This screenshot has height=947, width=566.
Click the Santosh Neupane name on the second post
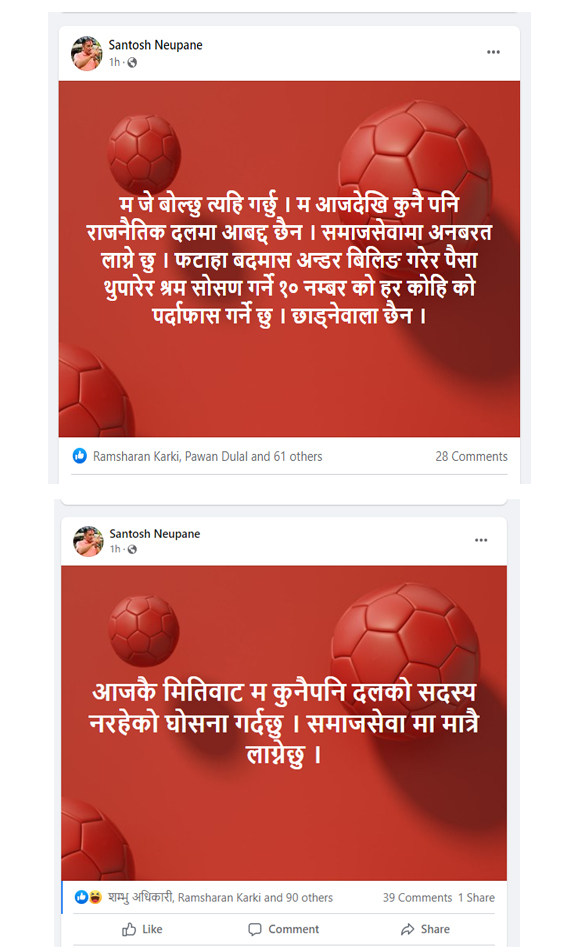(155, 534)
